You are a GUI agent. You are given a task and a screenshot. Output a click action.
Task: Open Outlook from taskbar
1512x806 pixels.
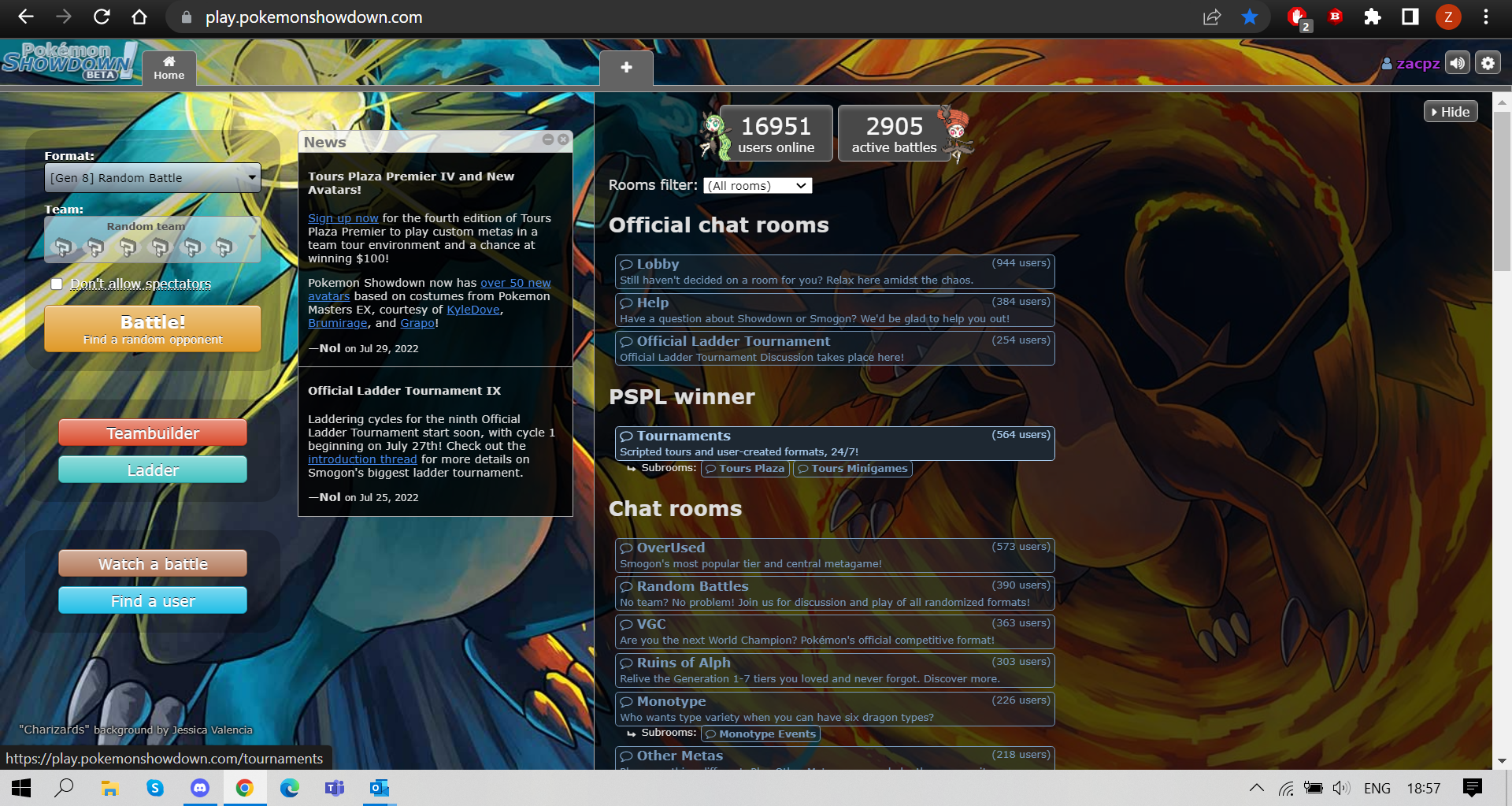pos(380,788)
